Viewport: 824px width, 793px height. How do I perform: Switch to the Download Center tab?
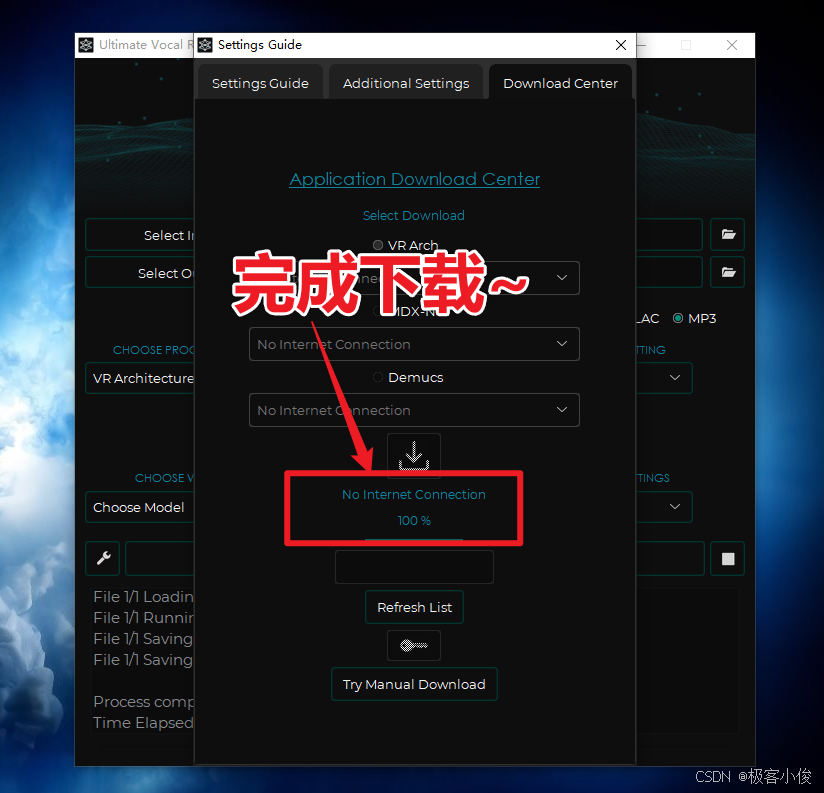[560, 83]
